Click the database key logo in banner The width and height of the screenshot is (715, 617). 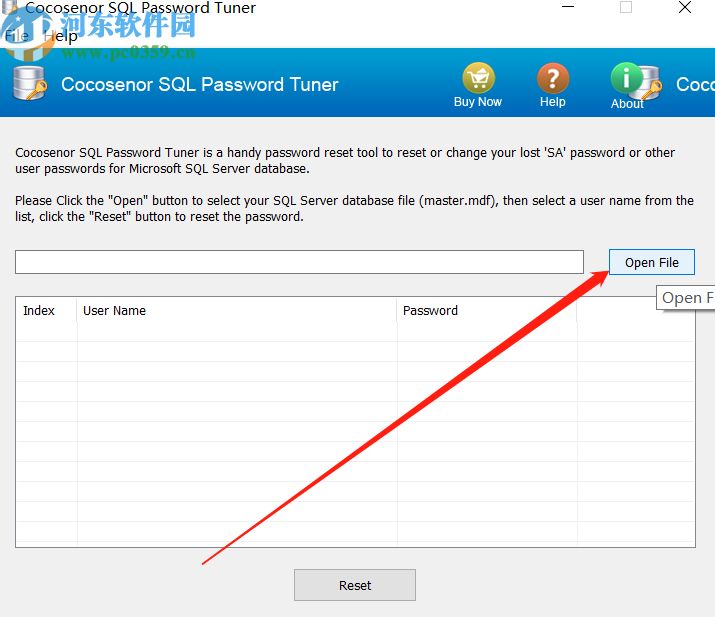[x=30, y=83]
